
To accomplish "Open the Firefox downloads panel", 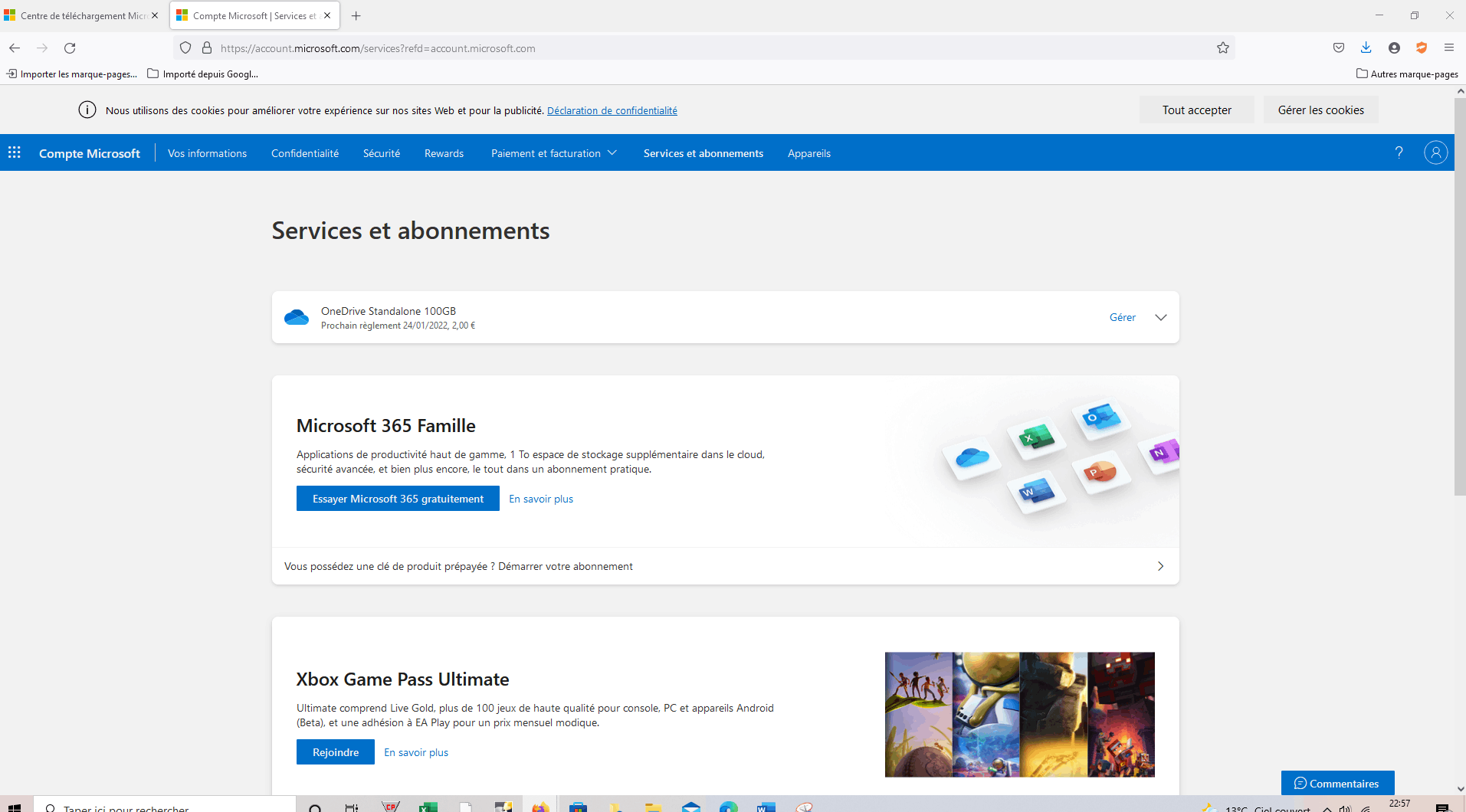I will pyautogui.click(x=1366, y=47).
